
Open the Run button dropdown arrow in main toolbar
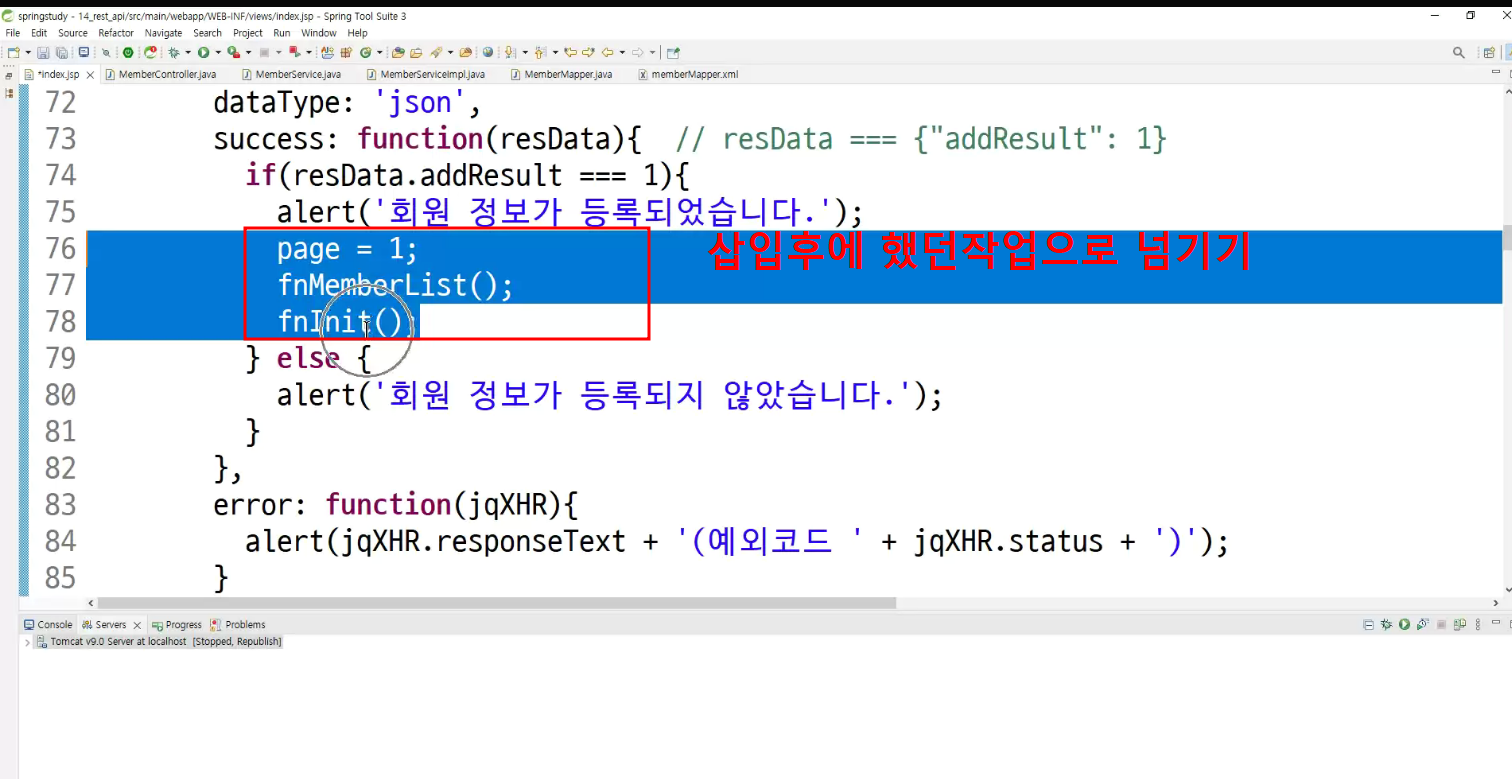pyautogui.click(x=217, y=53)
